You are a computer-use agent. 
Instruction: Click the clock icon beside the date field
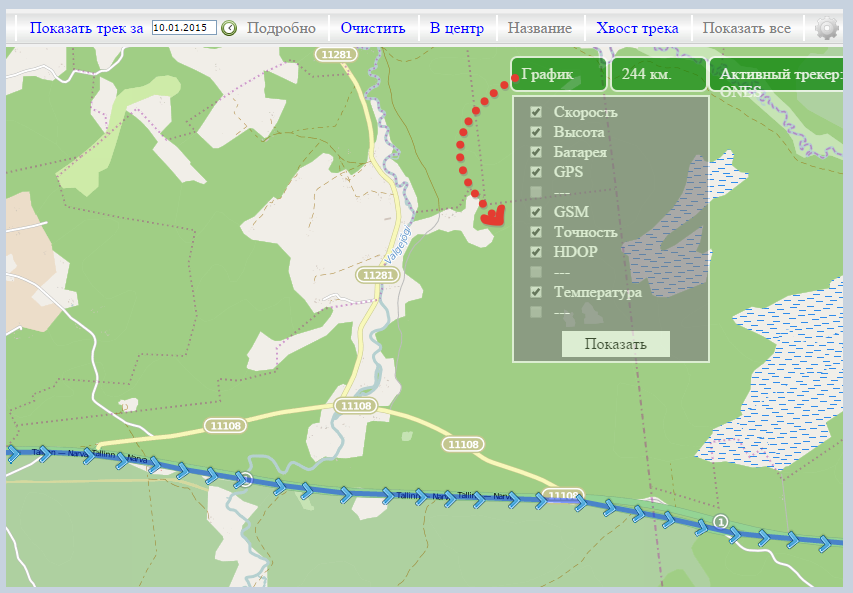point(229,28)
